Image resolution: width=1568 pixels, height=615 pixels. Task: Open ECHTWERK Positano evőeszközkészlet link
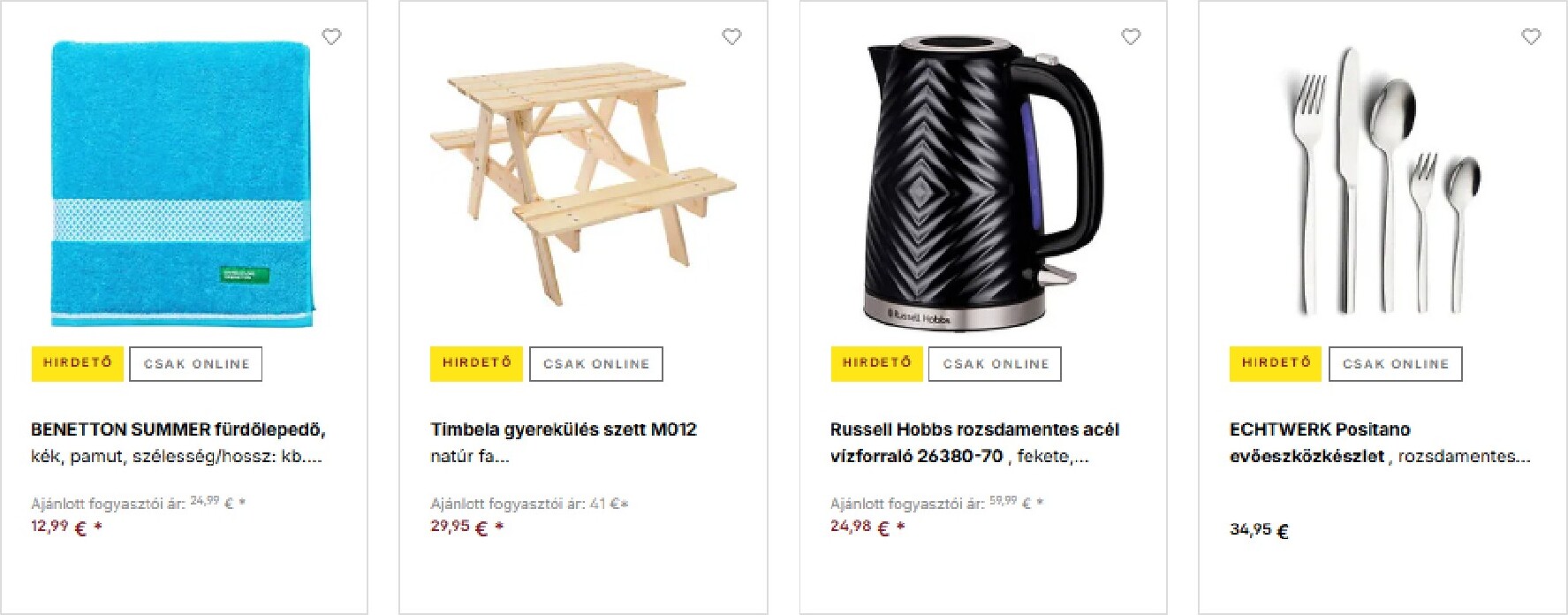(1379, 443)
